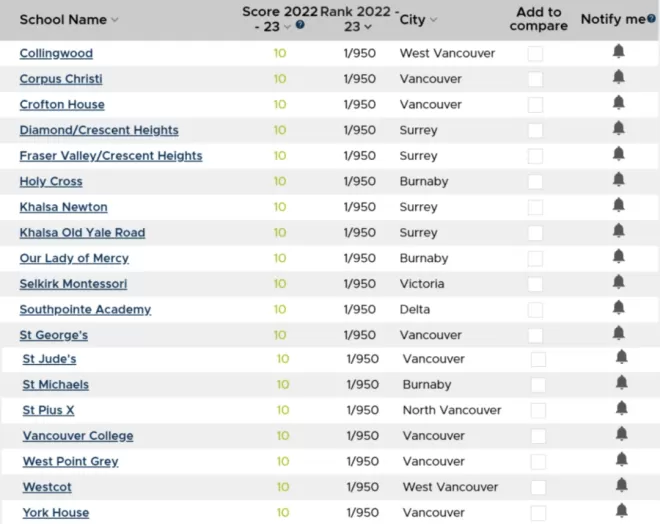
Task: Sort by the Rank 2022-23 column chevron
Action: click(x=368, y=27)
